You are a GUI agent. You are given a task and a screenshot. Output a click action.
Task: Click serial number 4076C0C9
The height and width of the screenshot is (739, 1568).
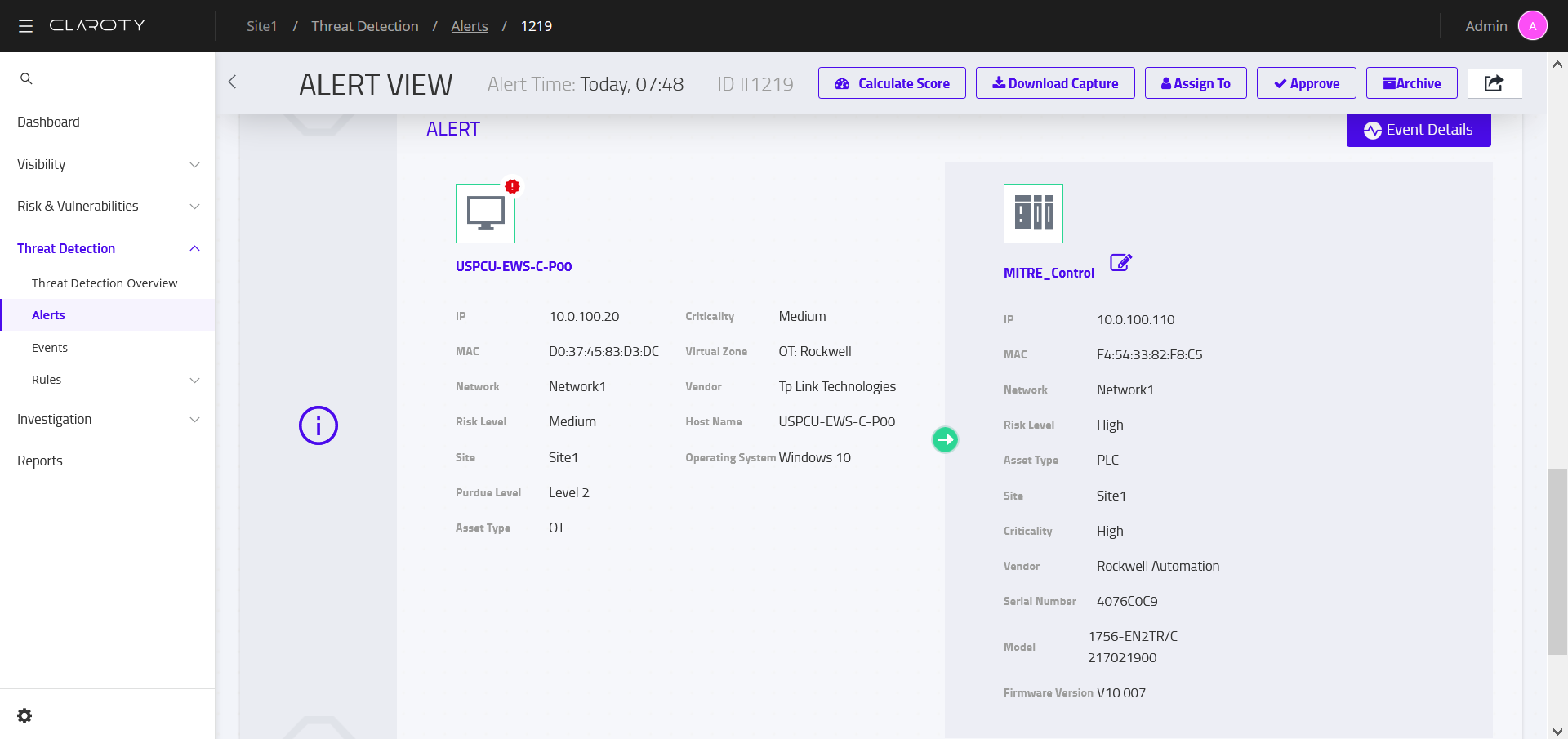(1127, 601)
